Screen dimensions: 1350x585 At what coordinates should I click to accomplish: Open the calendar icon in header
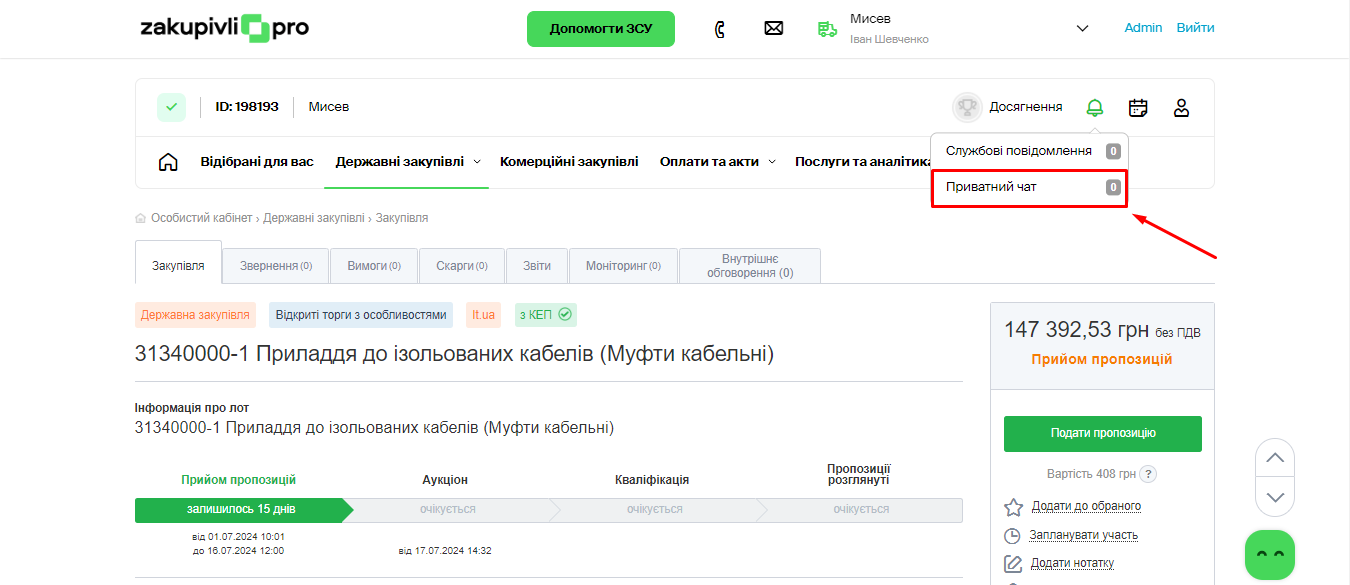pos(1138,107)
